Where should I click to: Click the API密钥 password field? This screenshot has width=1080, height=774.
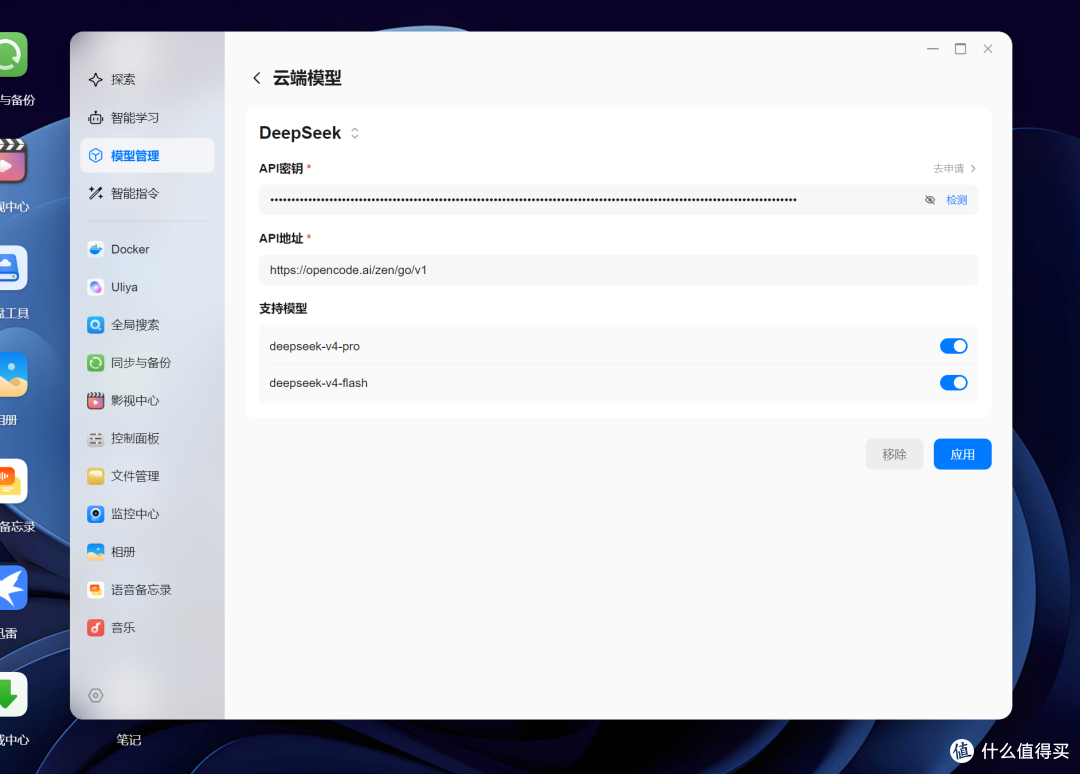coord(619,200)
